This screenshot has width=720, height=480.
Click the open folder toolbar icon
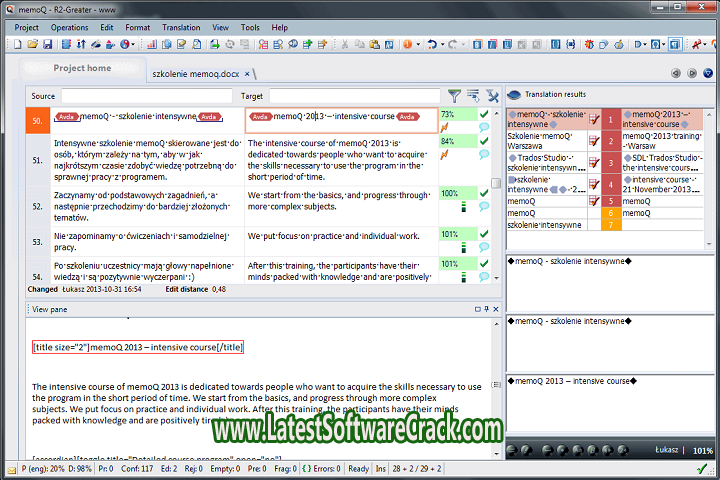[x=33, y=44]
